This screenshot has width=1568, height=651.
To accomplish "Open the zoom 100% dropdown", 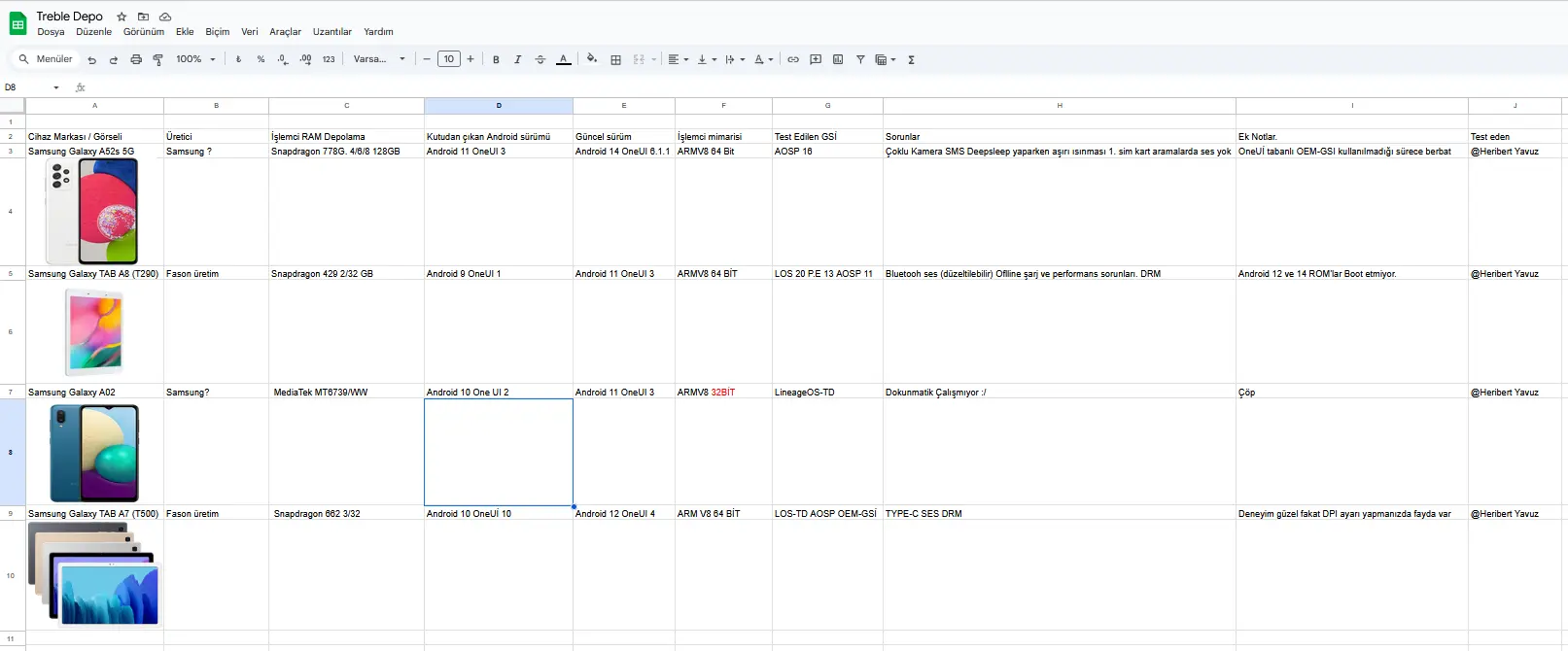I will click(195, 59).
